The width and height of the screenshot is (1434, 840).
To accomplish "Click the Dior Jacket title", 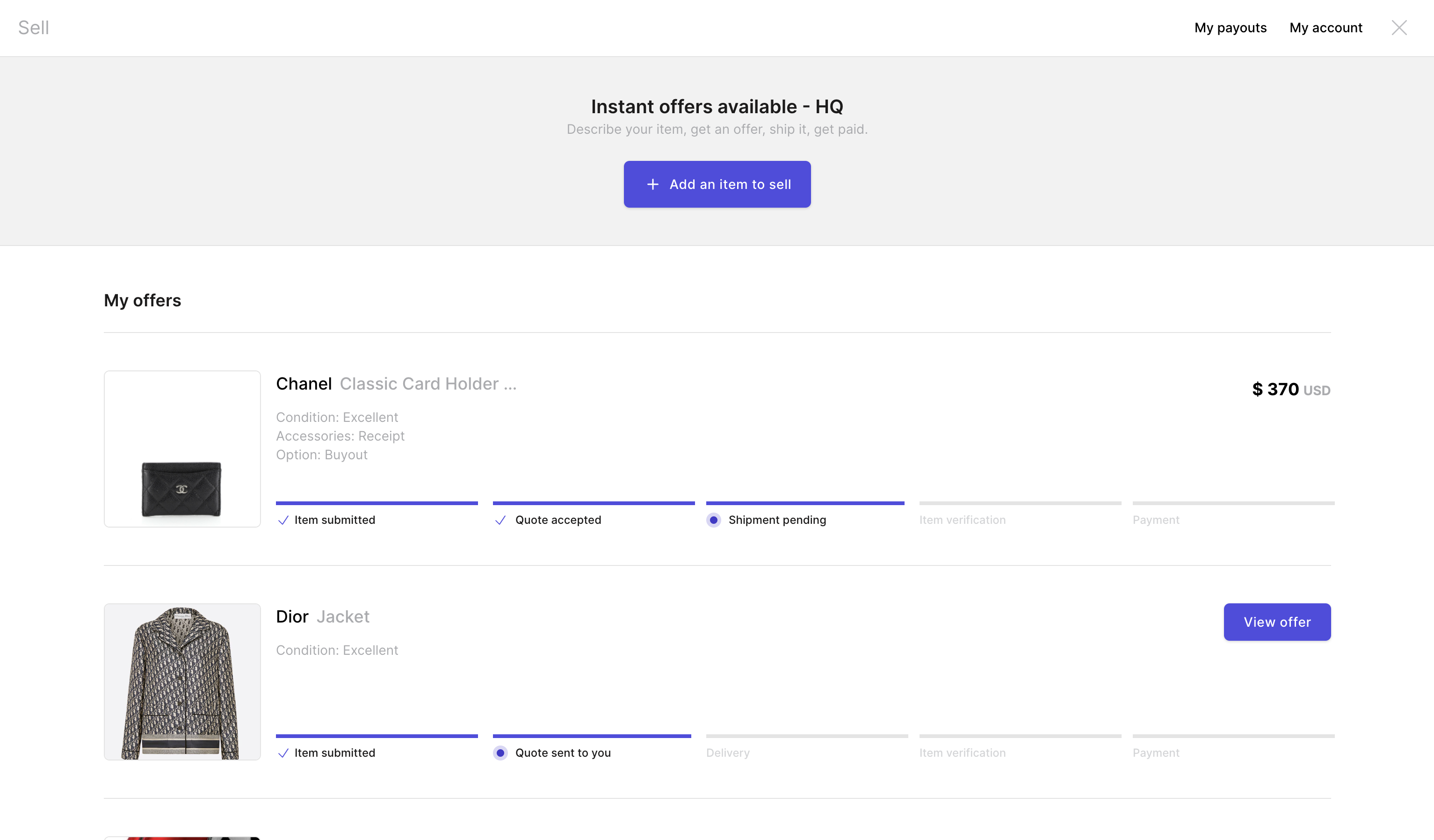I will coord(323,617).
